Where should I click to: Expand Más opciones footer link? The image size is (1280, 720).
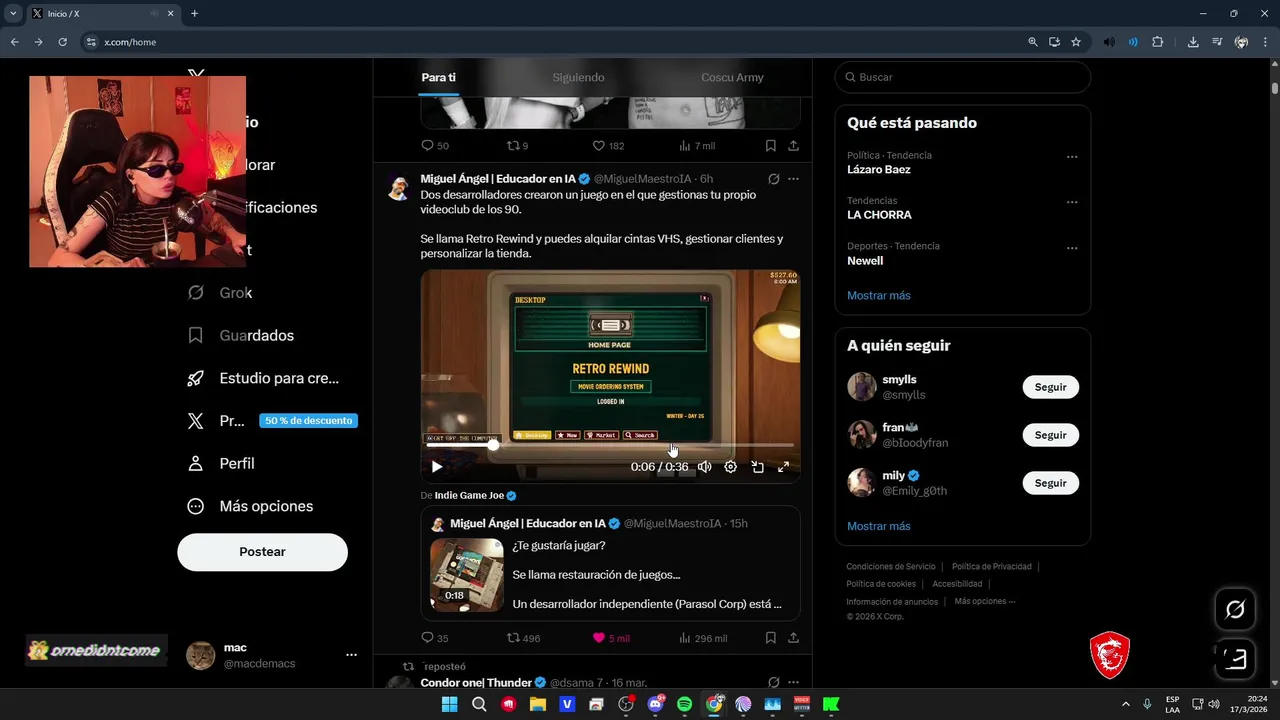pyautogui.click(x=984, y=601)
